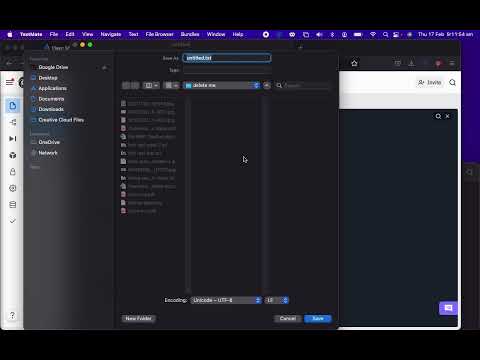Open Spotlight search in menu bar
The height and width of the screenshot is (360, 480).
385,34
